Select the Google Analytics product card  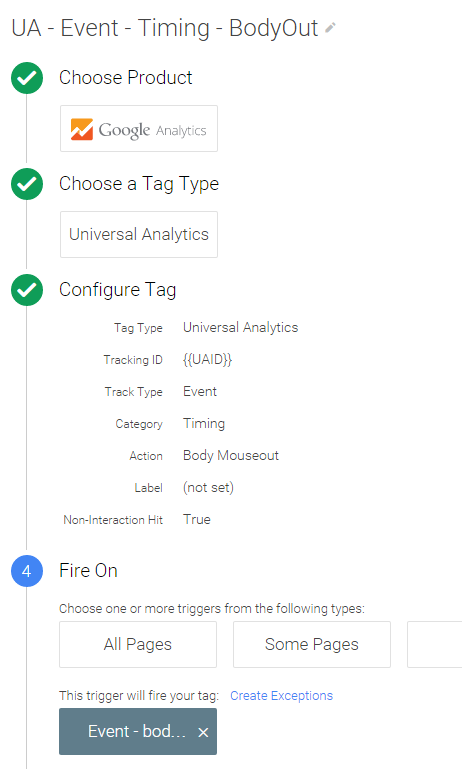point(139,128)
